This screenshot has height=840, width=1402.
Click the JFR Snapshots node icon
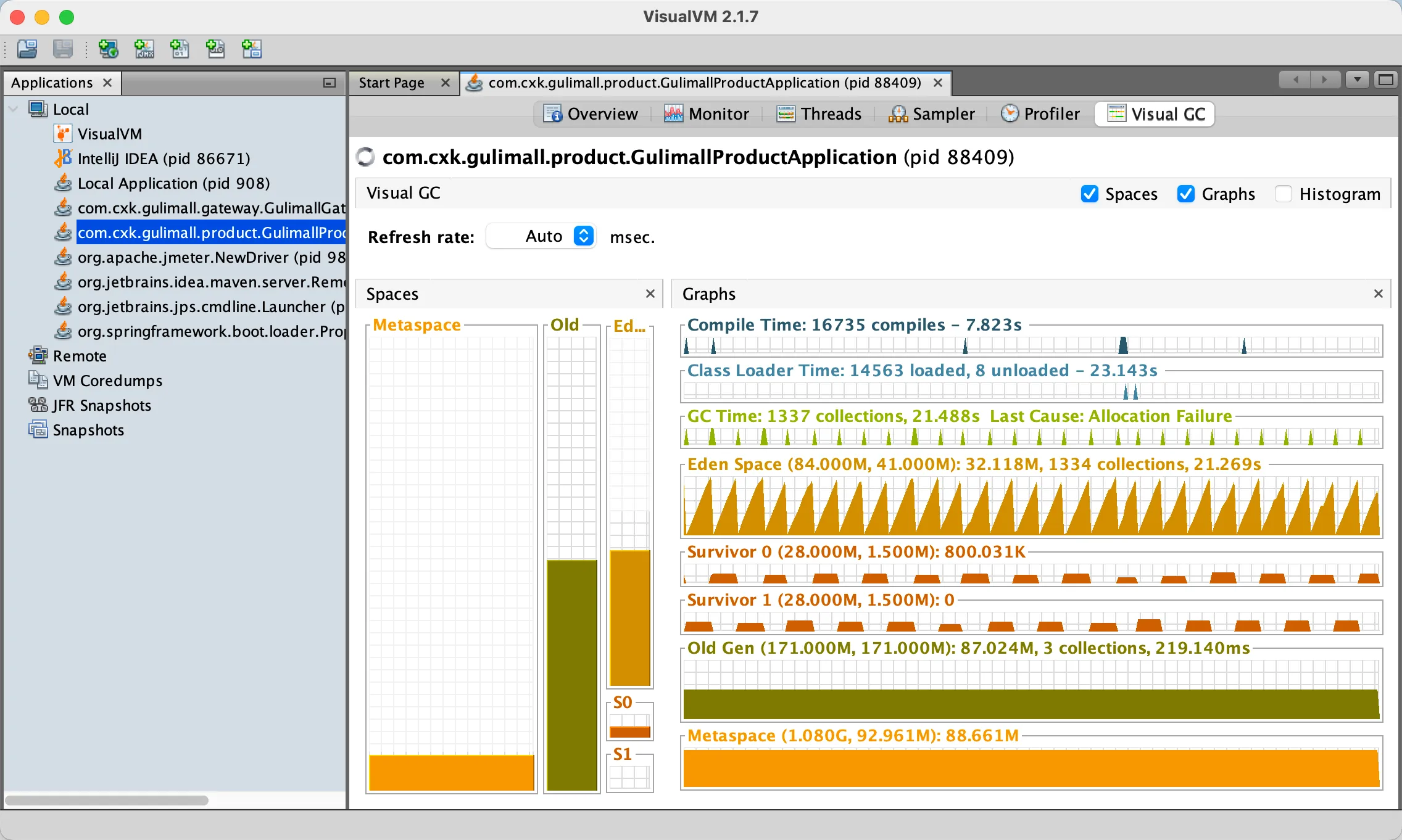coord(38,405)
